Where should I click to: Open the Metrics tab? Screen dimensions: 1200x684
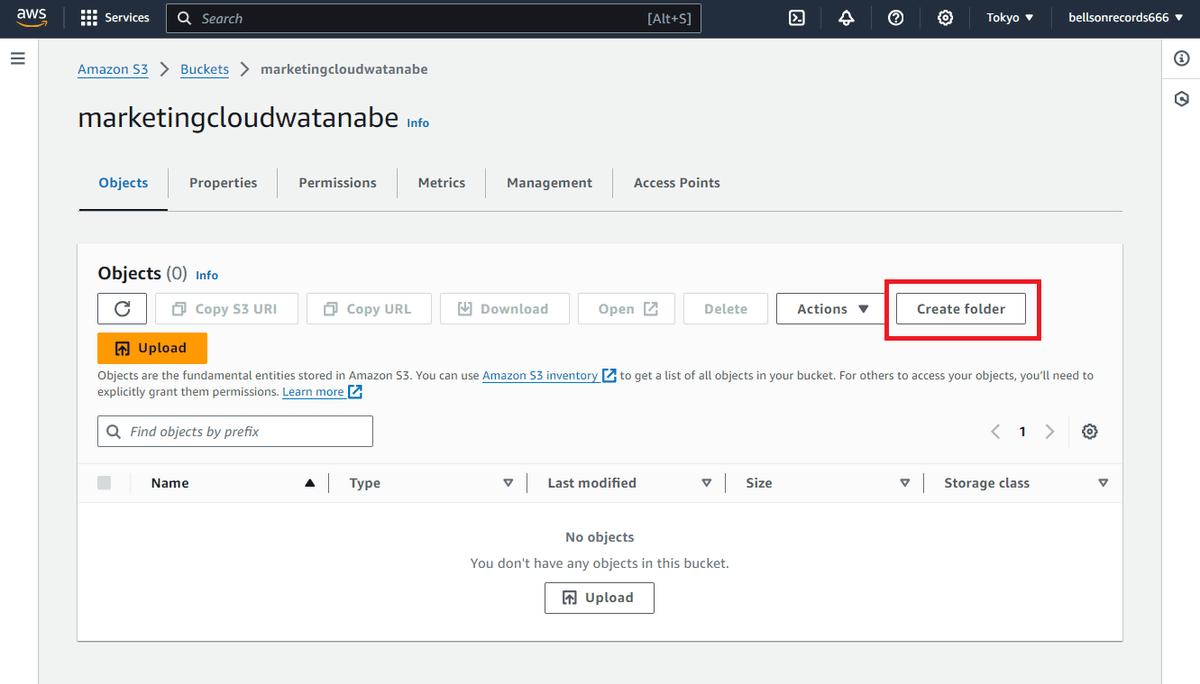pos(442,183)
